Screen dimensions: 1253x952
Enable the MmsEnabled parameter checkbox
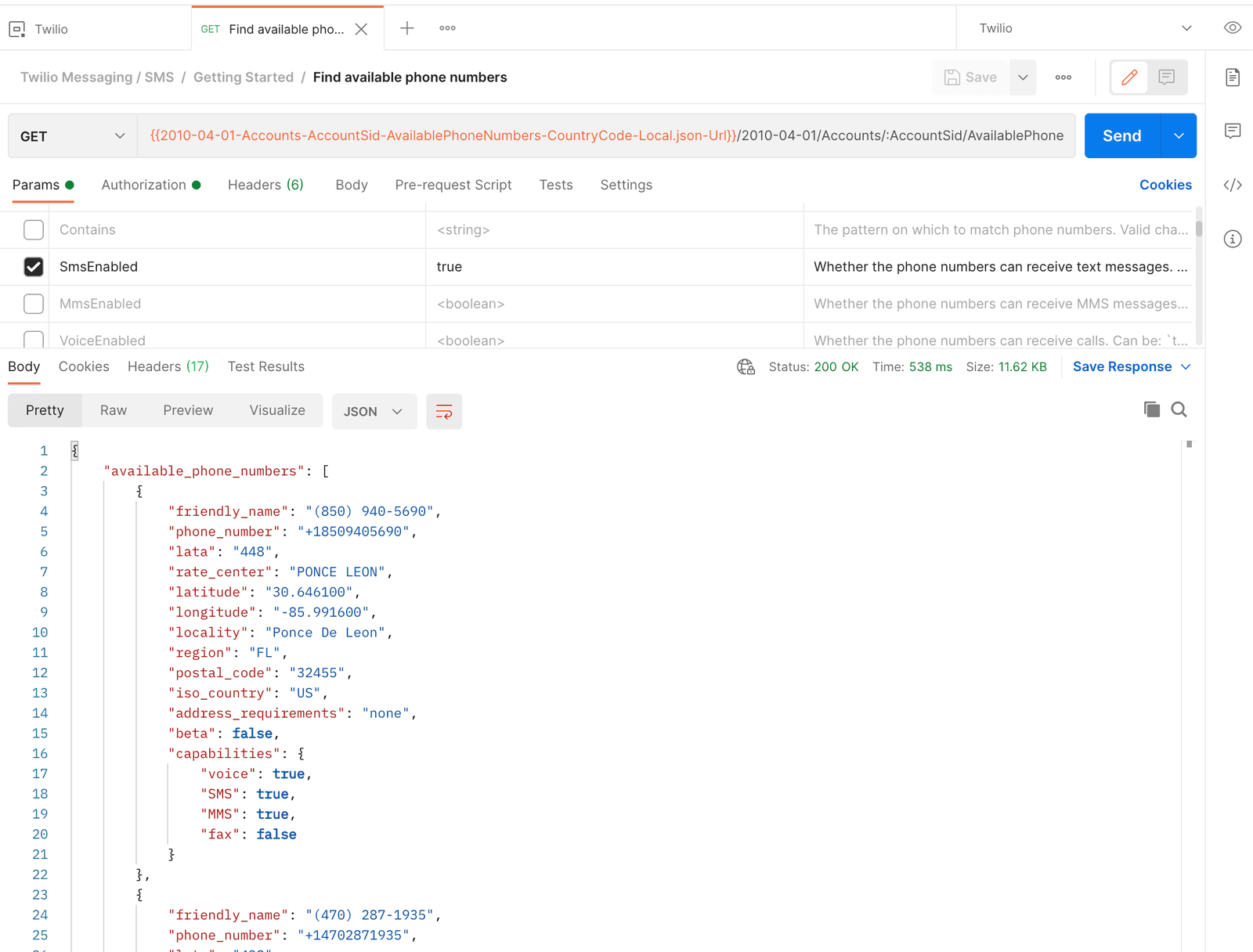coord(33,304)
